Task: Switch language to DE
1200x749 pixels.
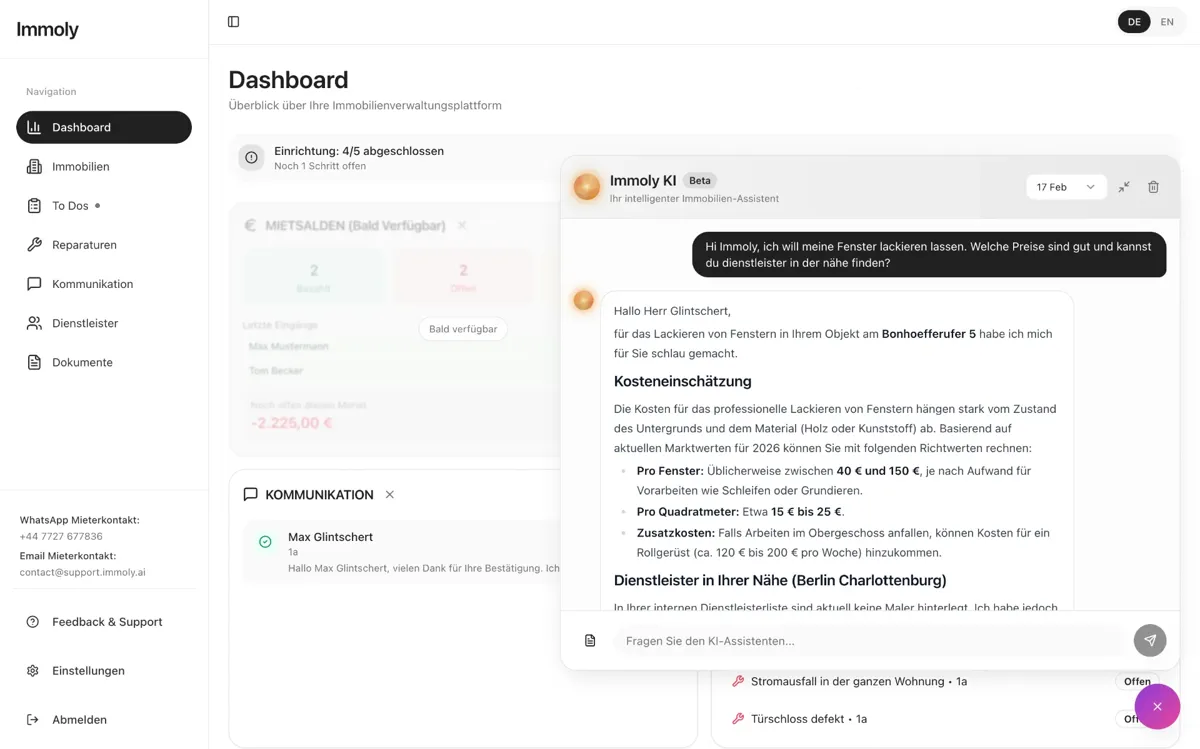Action: 1134,21
